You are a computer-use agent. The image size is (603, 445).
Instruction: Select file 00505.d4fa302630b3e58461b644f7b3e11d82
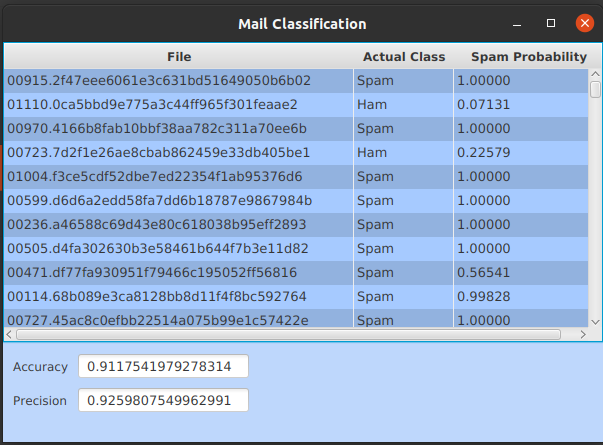(178, 248)
